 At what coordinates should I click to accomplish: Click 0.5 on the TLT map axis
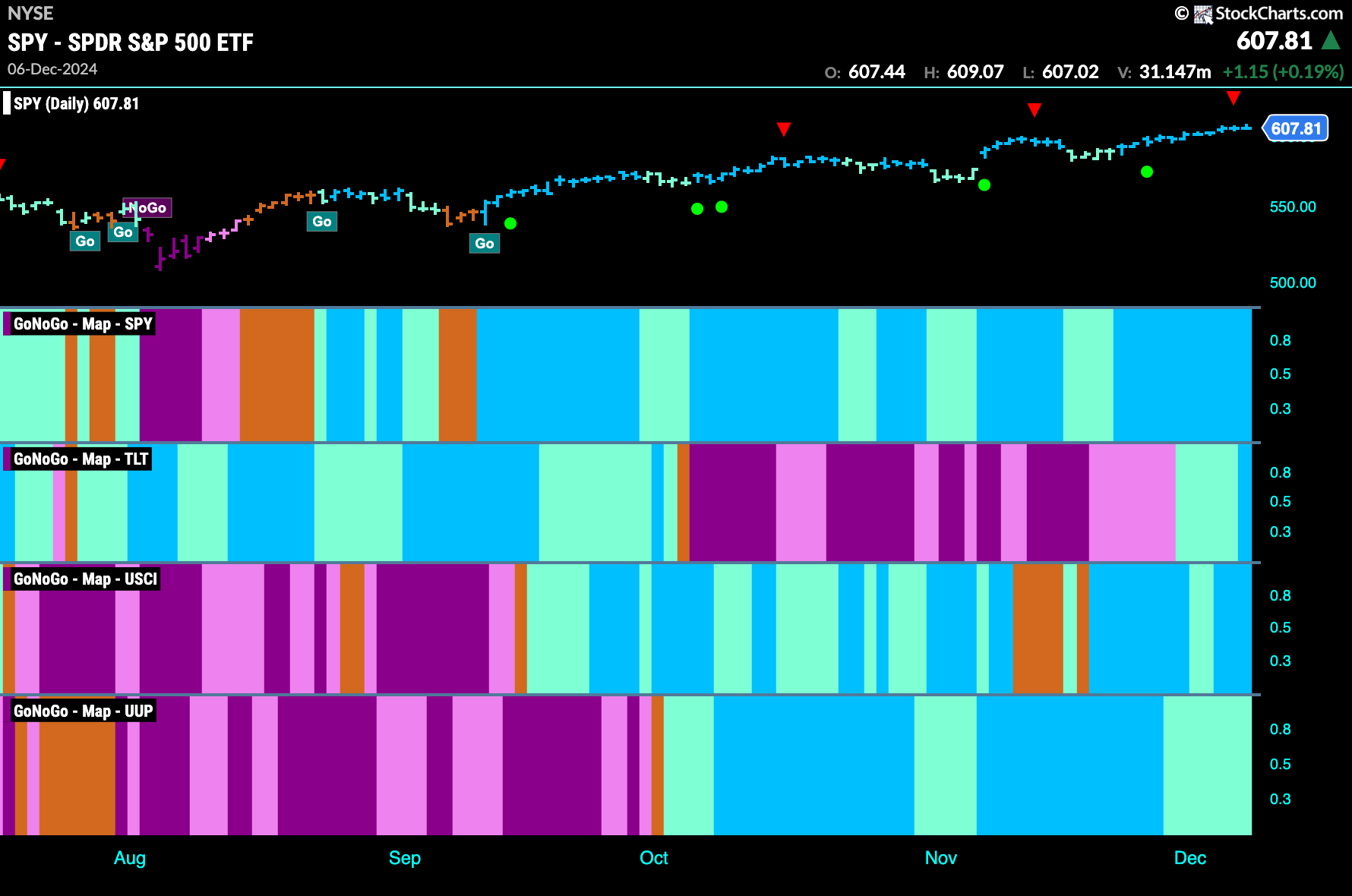tap(1281, 501)
